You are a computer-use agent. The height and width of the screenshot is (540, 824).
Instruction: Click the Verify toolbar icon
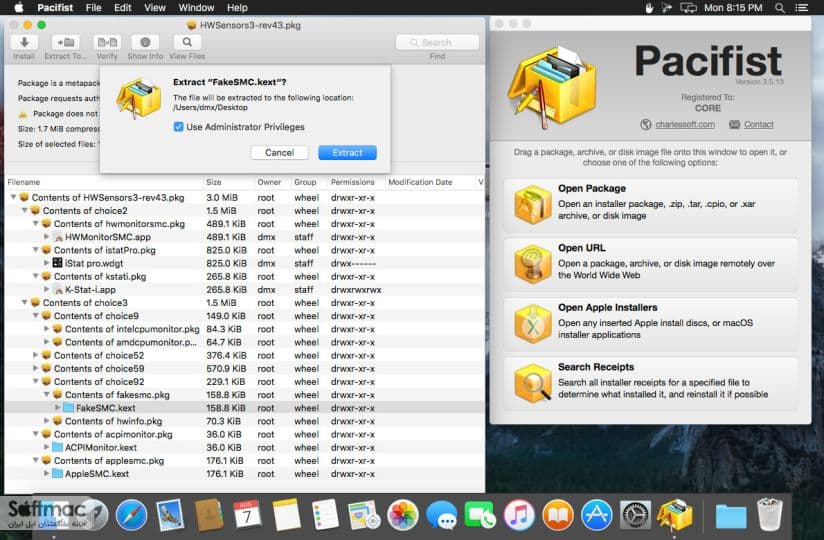coord(107,42)
